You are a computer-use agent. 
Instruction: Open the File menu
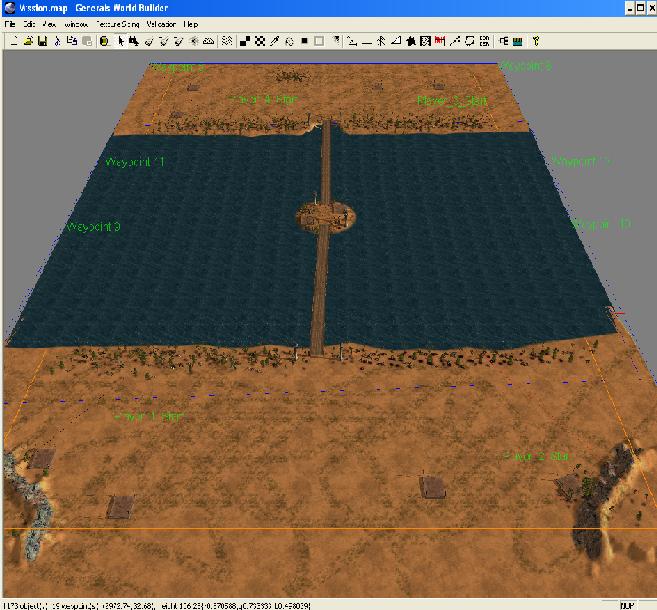click(x=10, y=23)
